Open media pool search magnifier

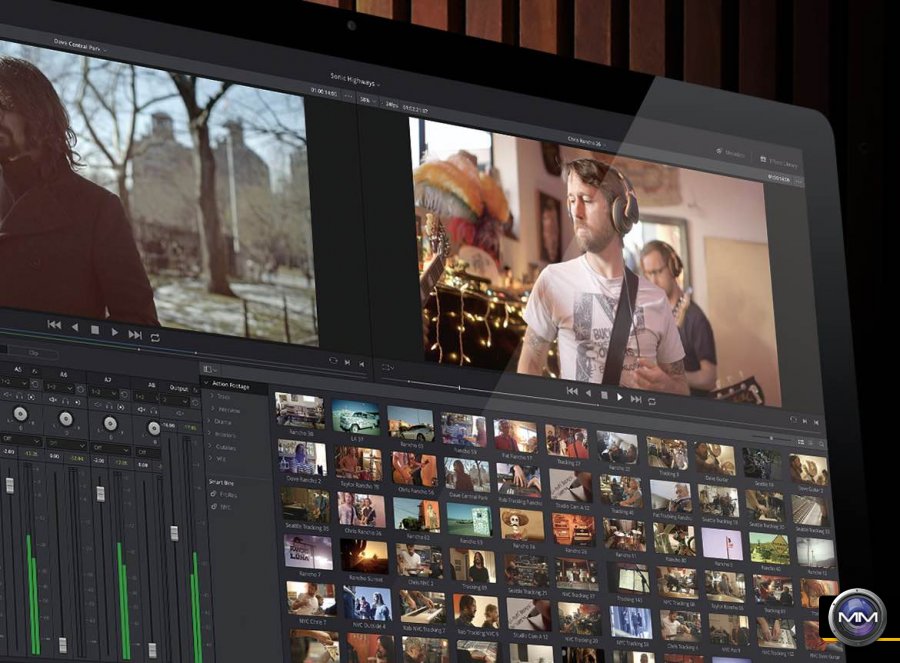[x=821, y=444]
